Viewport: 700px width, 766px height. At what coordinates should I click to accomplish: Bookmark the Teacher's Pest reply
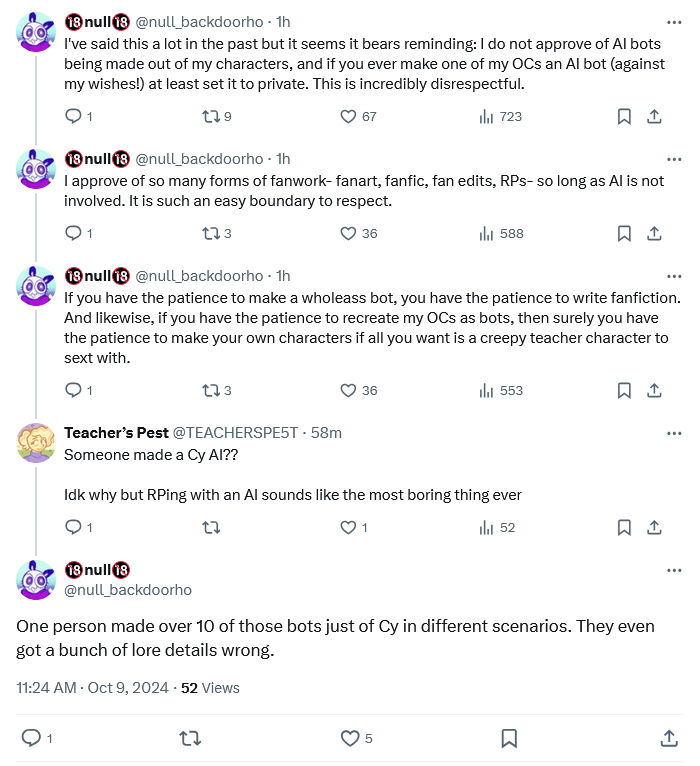point(624,527)
